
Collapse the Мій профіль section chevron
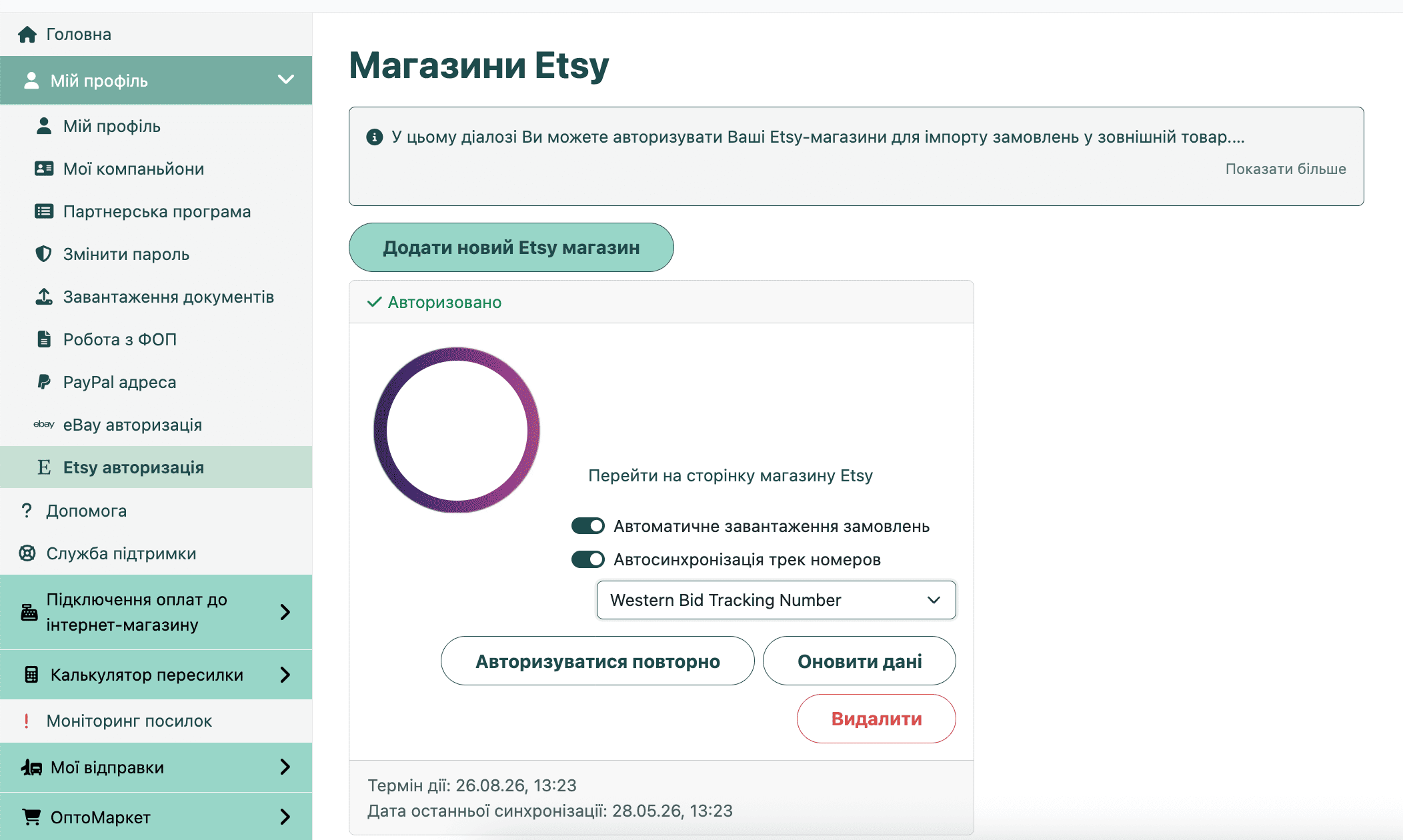pyautogui.click(x=286, y=80)
